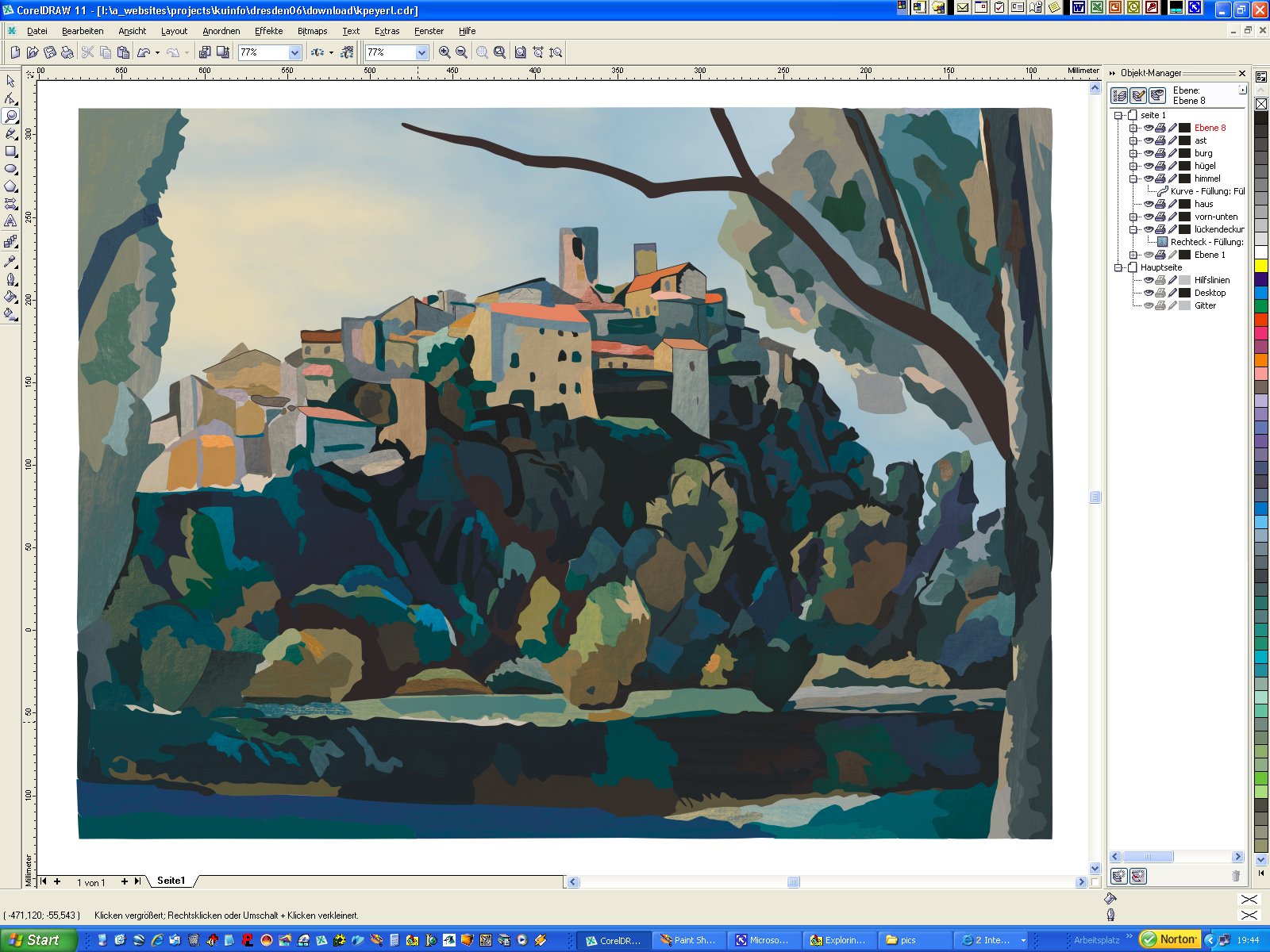Click the Zoom In magnifier button
Image resolution: width=1270 pixels, height=952 pixels.
[444, 52]
